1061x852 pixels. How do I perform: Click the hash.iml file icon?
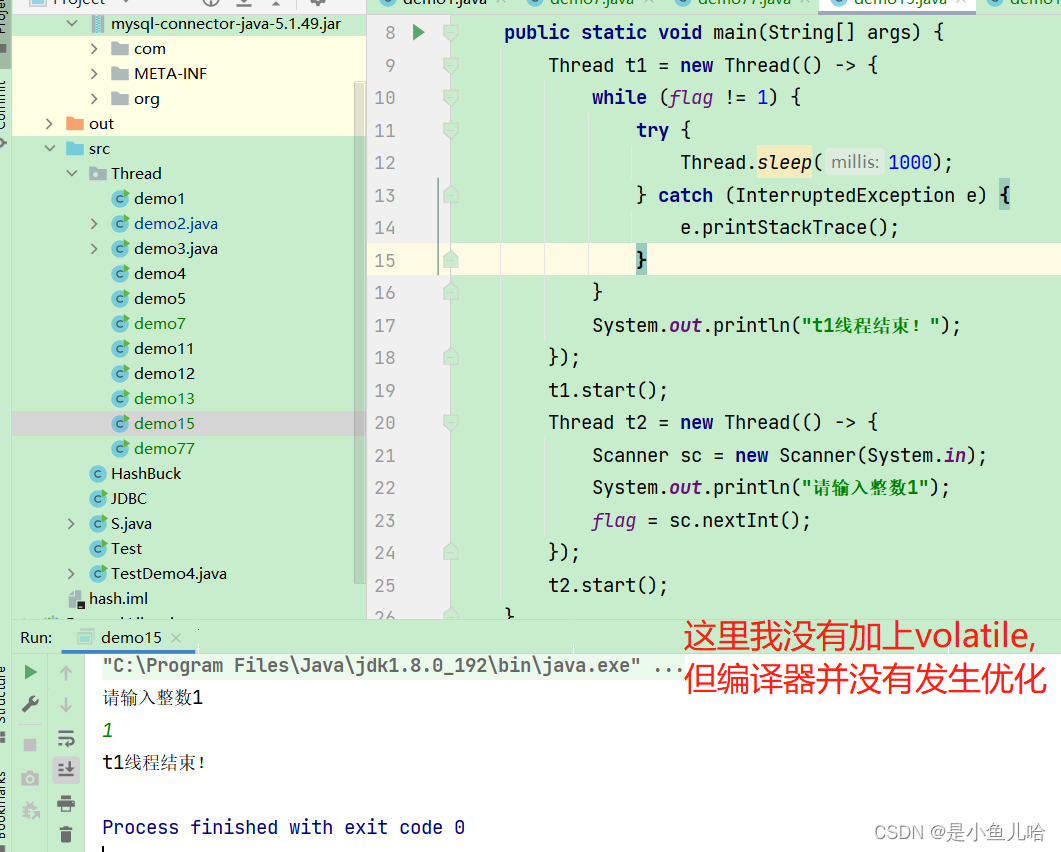click(76, 598)
